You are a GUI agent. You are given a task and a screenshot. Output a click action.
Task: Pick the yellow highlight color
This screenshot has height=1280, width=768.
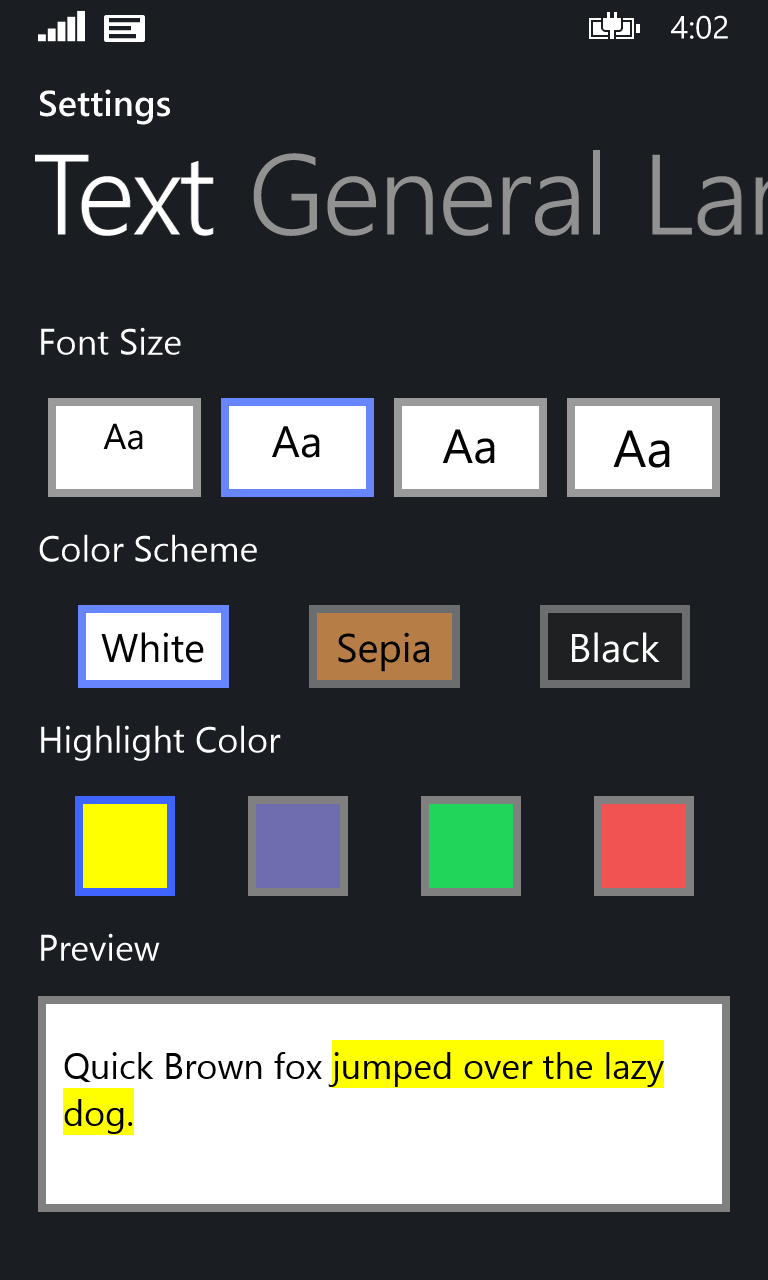[125, 846]
